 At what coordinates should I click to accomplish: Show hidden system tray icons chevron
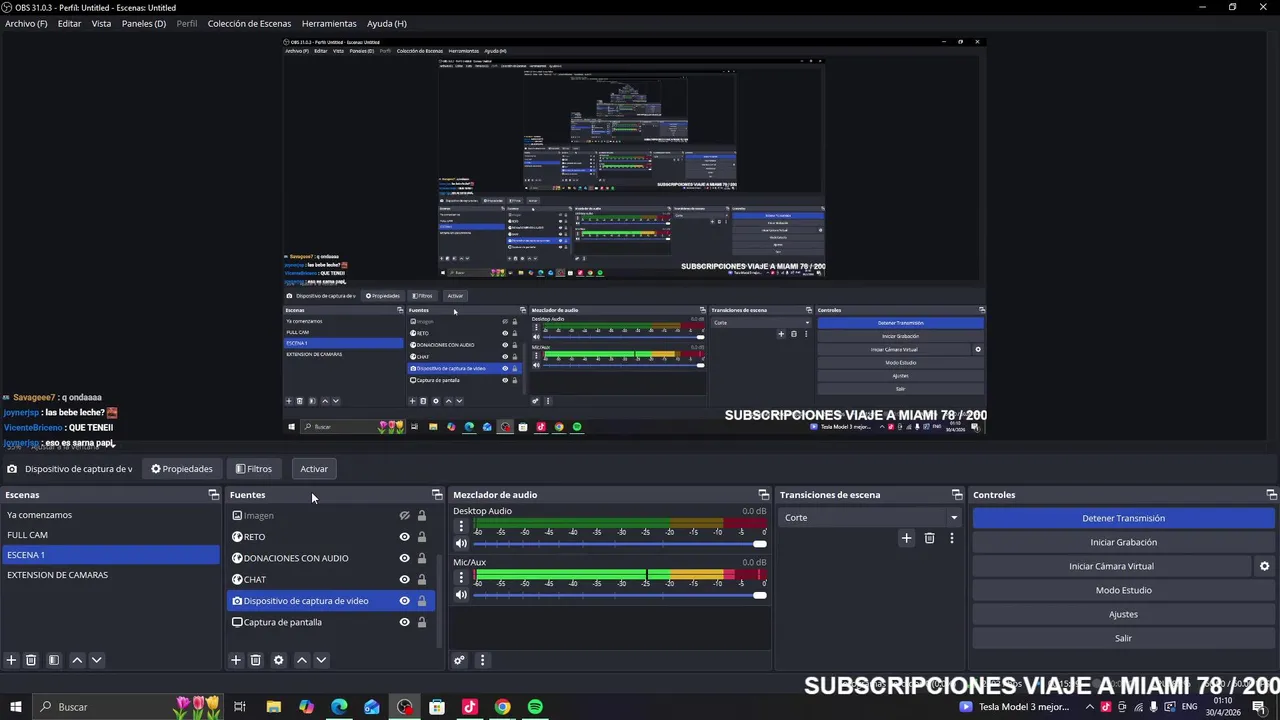click(1090, 707)
